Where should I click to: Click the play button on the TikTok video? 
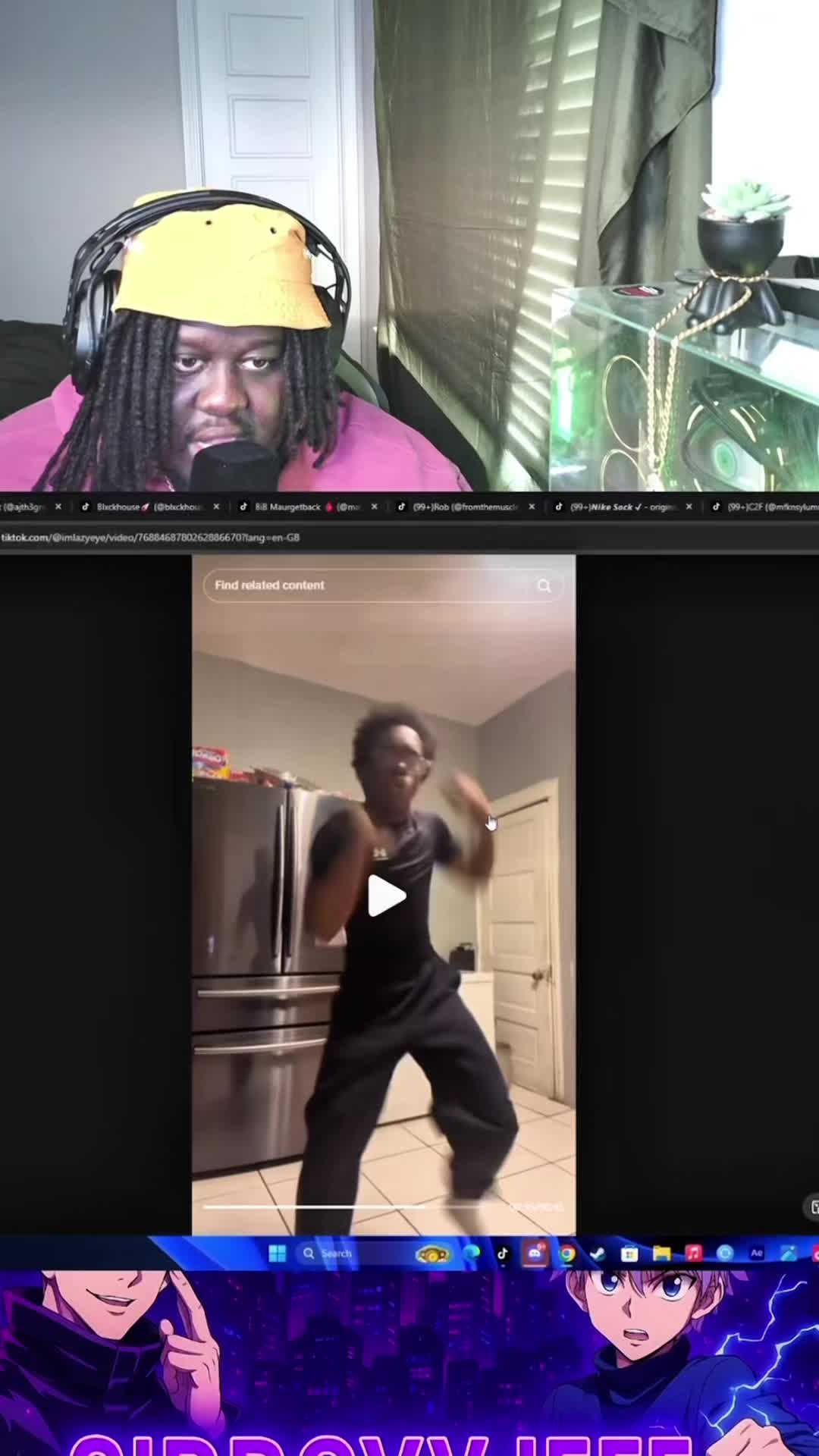[387, 896]
